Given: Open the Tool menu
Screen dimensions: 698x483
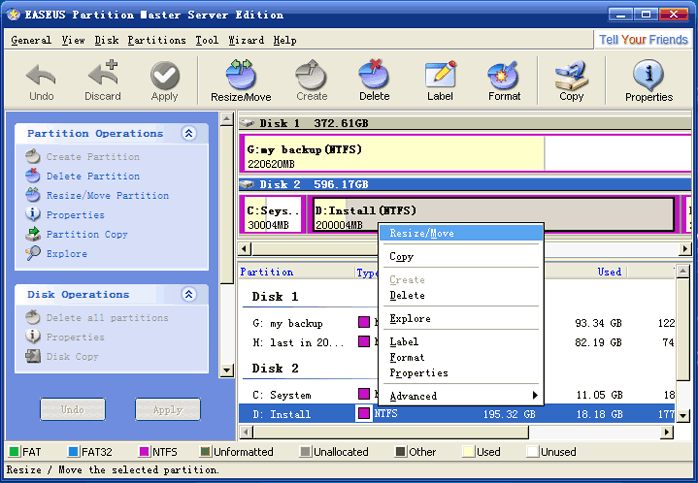Looking at the screenshot, I should [x=207, y=40].
